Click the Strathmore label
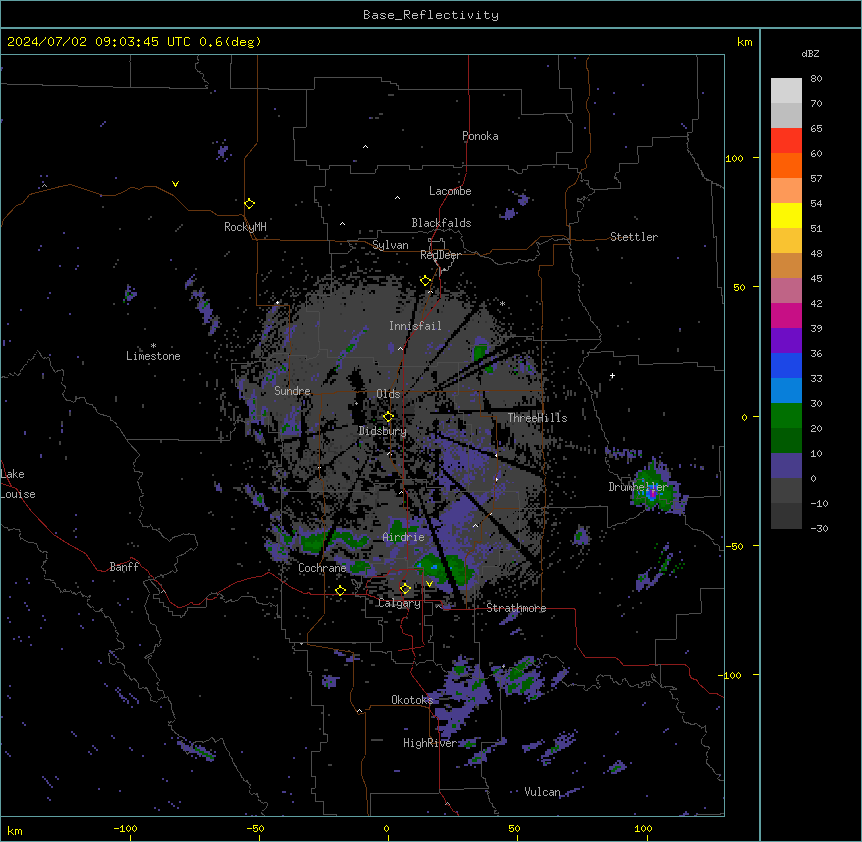The width and height of the screenshot is (862, 842). (516, 608)
